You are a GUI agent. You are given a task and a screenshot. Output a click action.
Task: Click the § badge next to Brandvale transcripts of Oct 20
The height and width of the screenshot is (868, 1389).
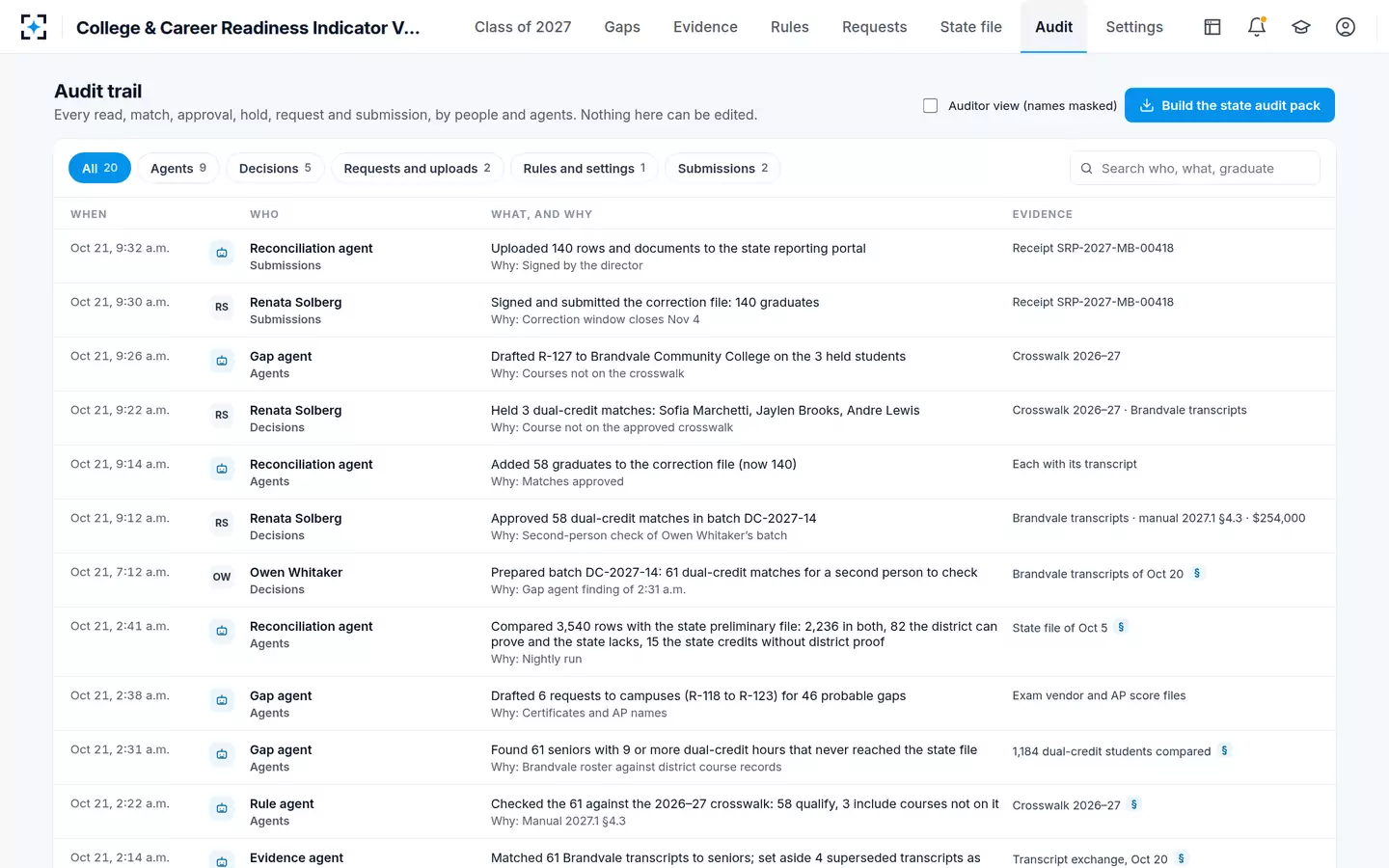[1197, 573]
